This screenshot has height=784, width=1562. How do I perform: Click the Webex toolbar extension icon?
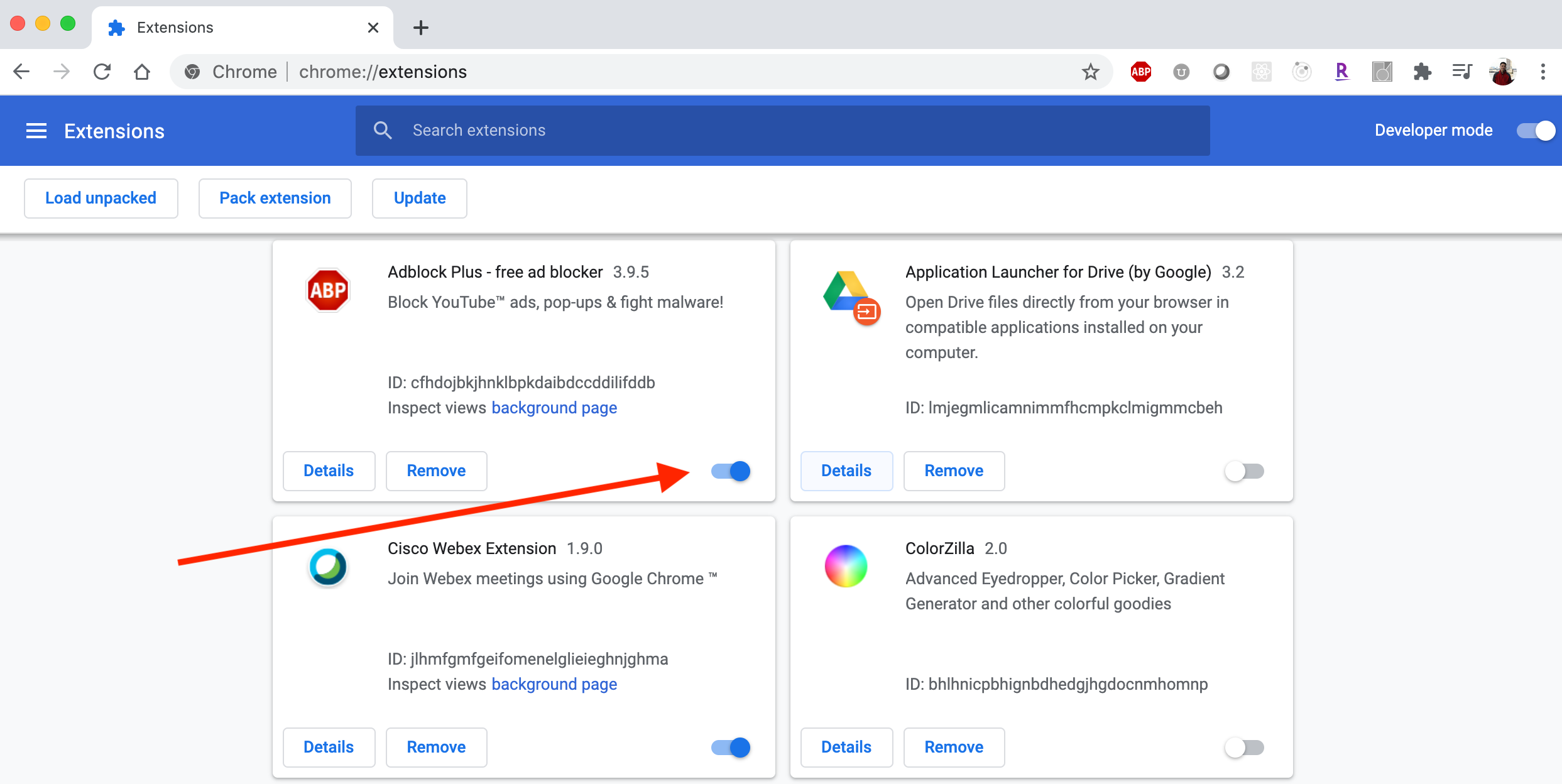click(1221, 72)
